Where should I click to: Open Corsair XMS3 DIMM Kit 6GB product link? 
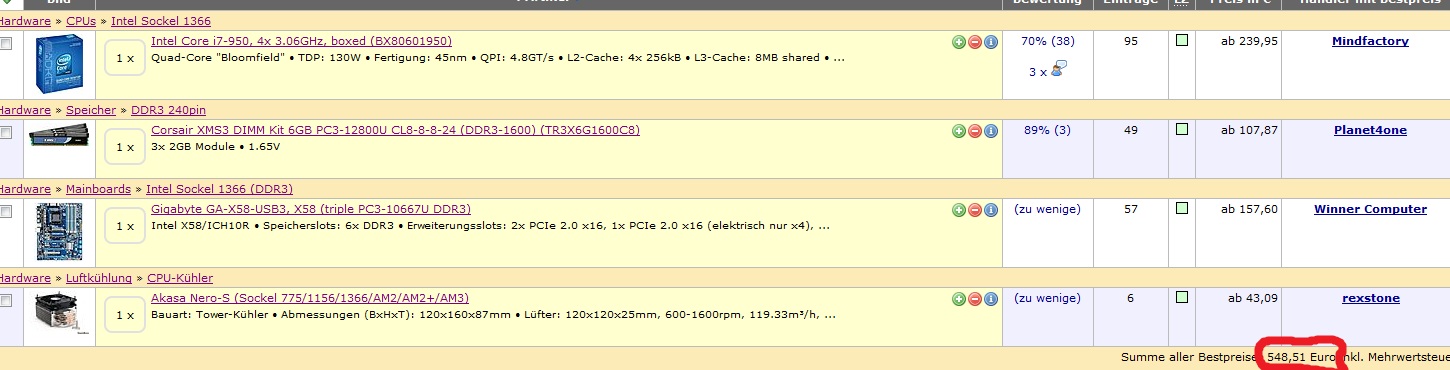click(395, 130)
